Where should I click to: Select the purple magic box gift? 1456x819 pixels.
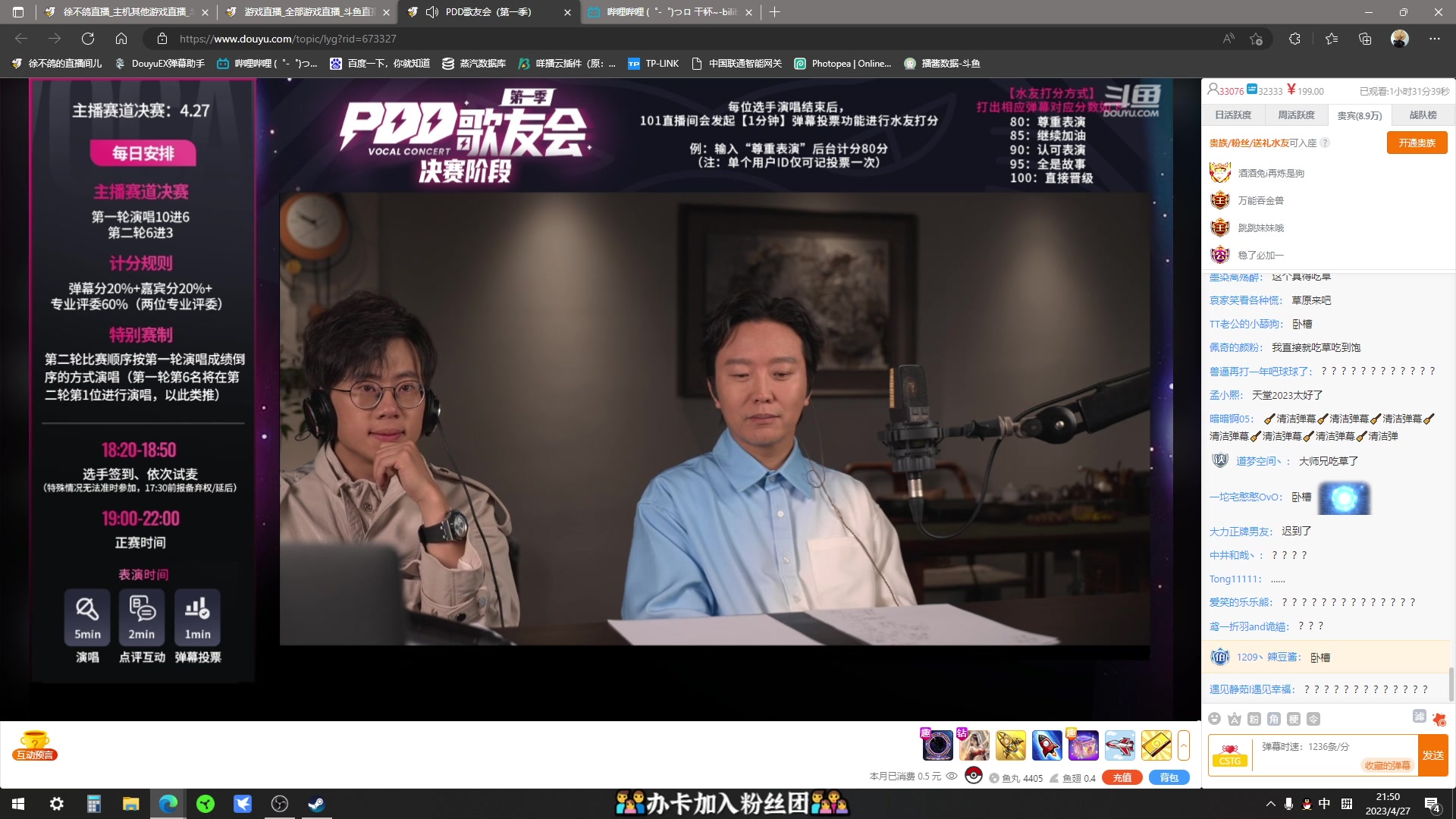pyautogui.click(x=1083, y=745)
